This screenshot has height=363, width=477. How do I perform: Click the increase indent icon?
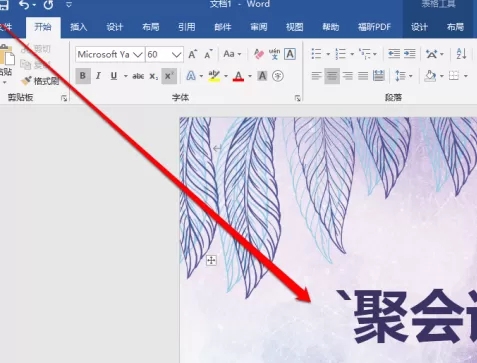409,54
